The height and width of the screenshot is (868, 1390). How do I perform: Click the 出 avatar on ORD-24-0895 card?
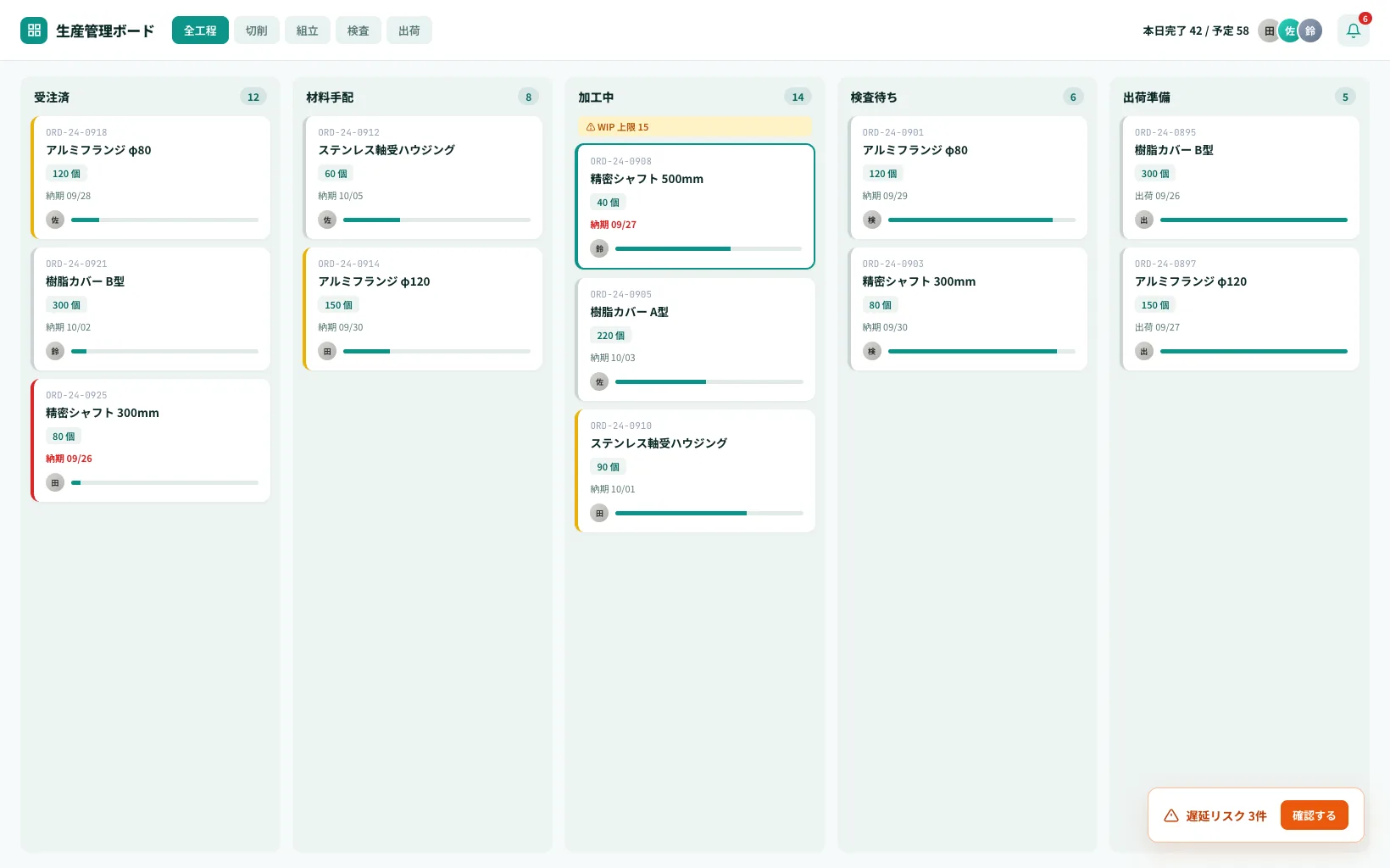tap(1144, 220)
